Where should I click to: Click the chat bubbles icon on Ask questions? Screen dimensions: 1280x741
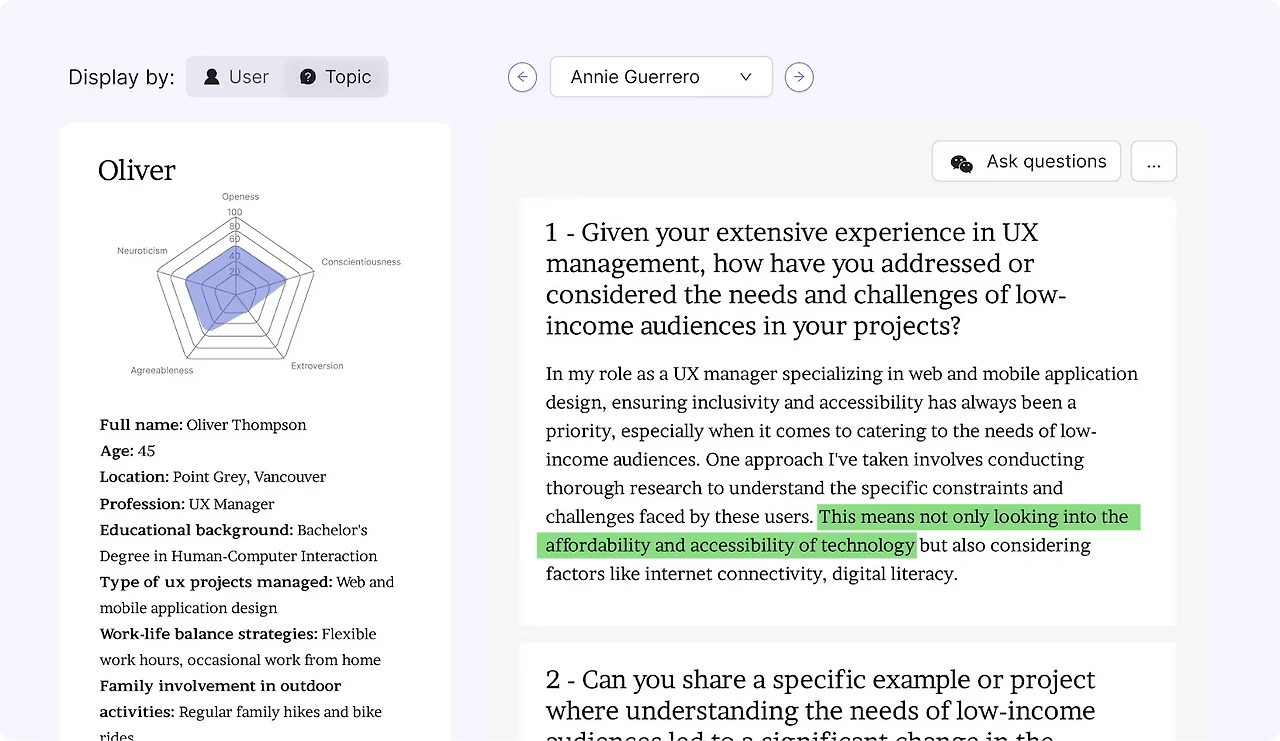pos(962,163)
